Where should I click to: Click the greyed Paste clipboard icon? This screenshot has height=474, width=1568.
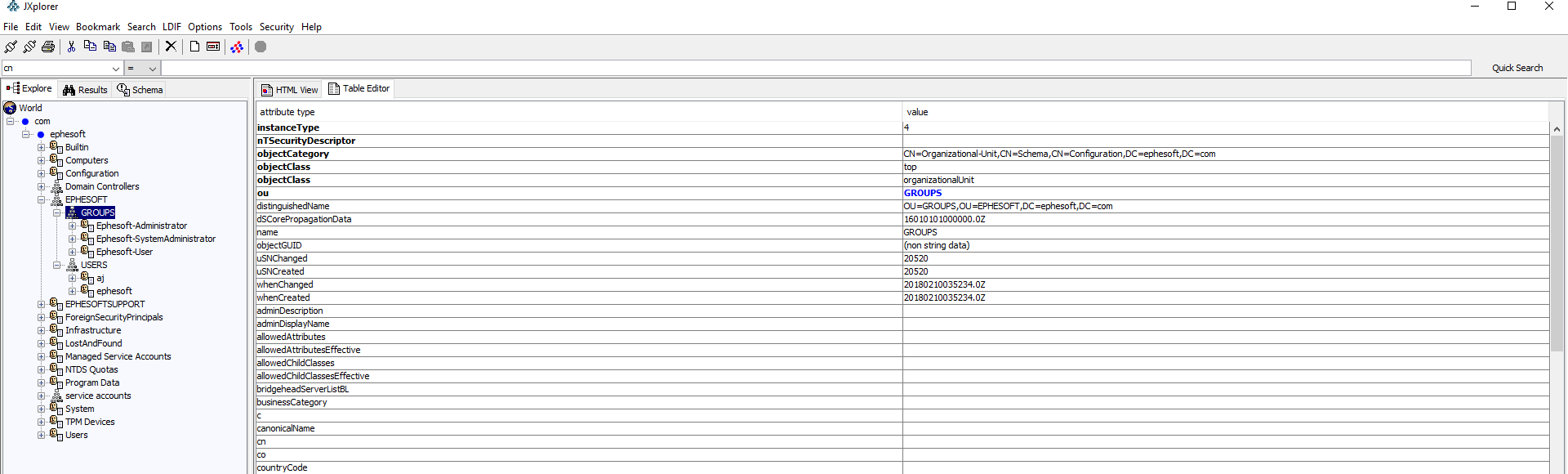(128, 47)
